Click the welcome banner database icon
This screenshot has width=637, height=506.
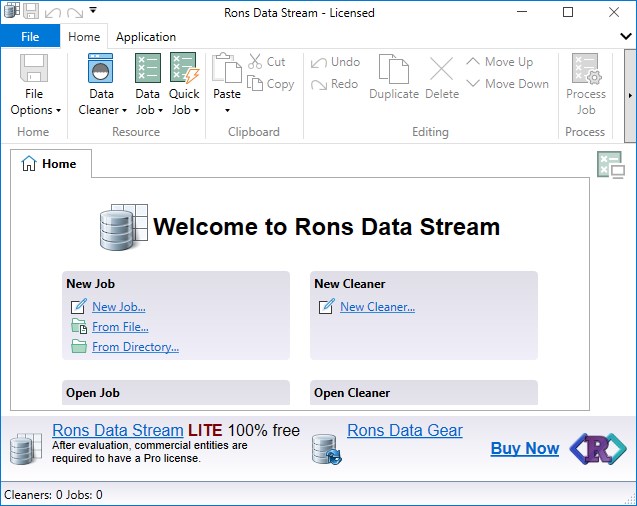pyautogui.click(x=124, y=227)
